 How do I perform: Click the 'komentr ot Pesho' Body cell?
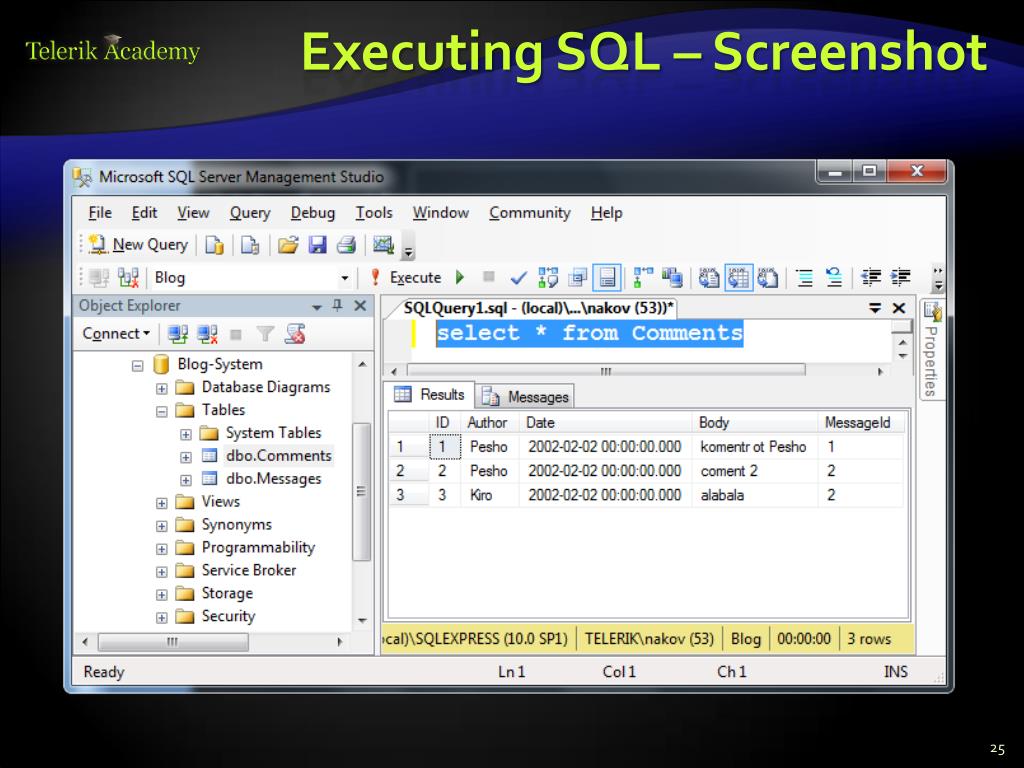point(754,447)
